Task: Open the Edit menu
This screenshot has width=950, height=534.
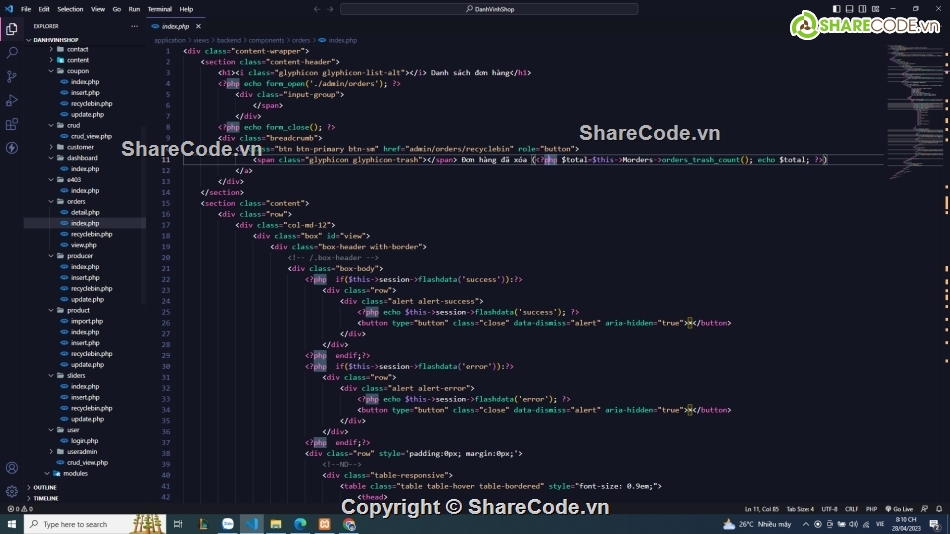Action: click(44, 9)
